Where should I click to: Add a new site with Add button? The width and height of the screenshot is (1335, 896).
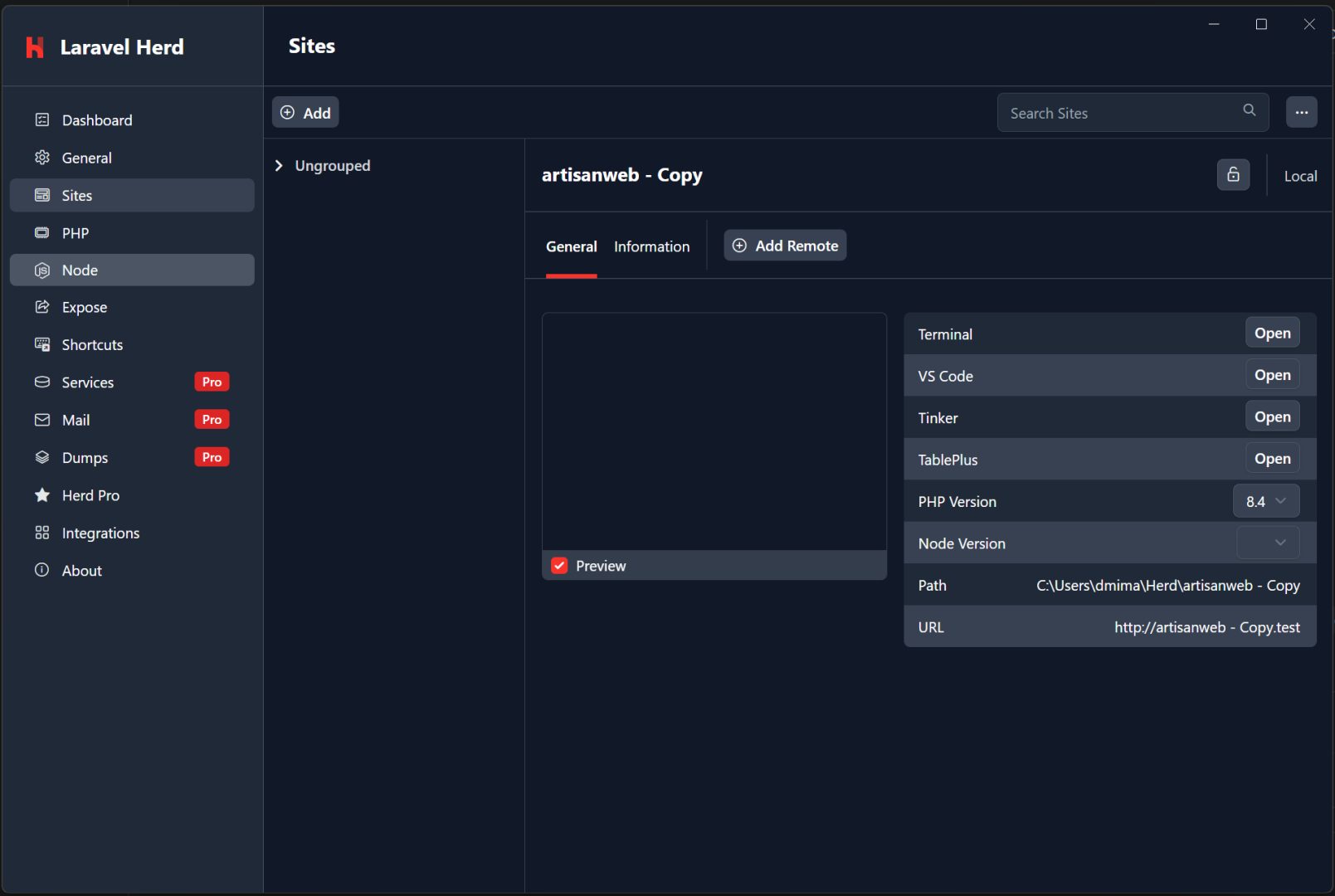(305, 113)
